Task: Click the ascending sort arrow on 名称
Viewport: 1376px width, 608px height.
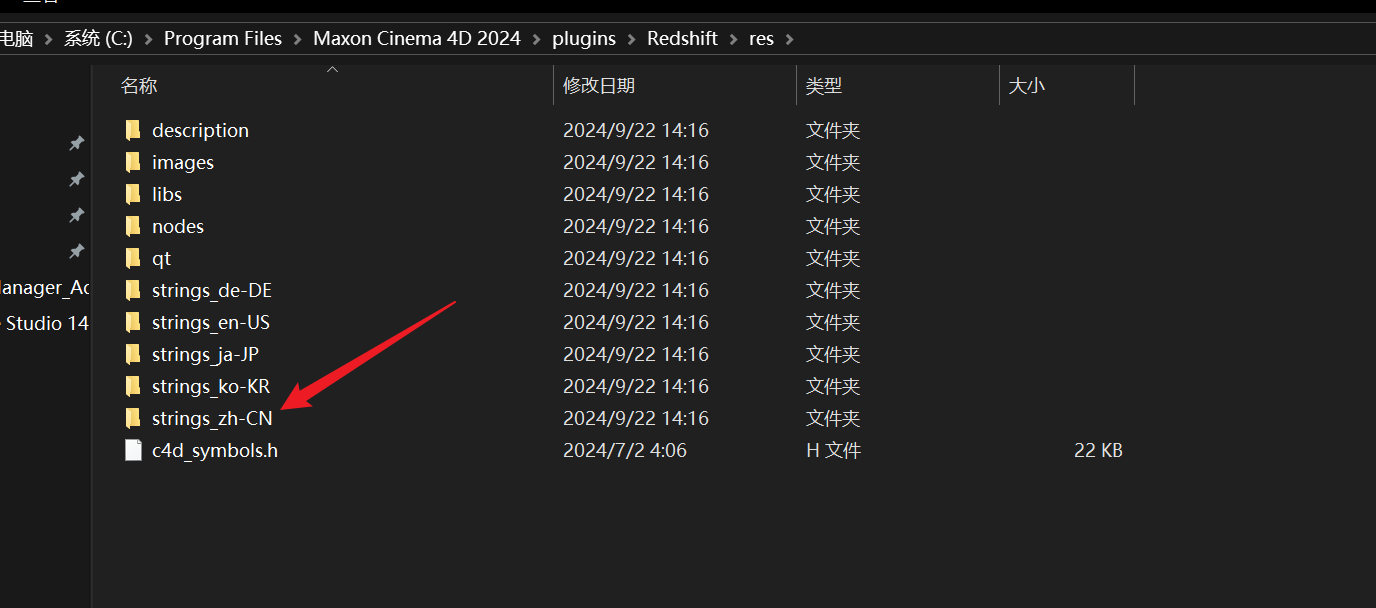Action: [x=332, y=70]
